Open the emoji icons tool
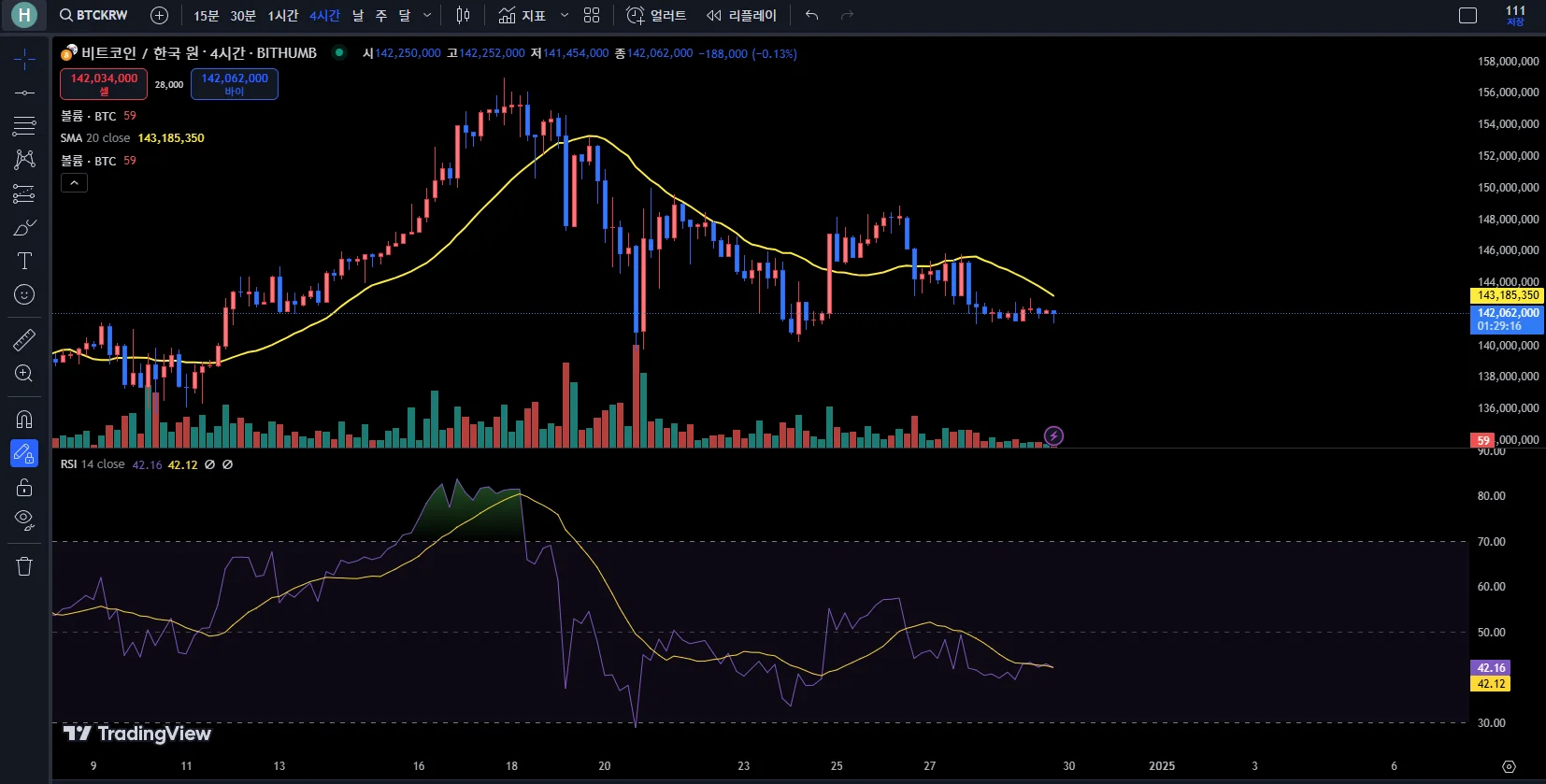Viewport: 1546px width, 784px height. click(24, 294)
